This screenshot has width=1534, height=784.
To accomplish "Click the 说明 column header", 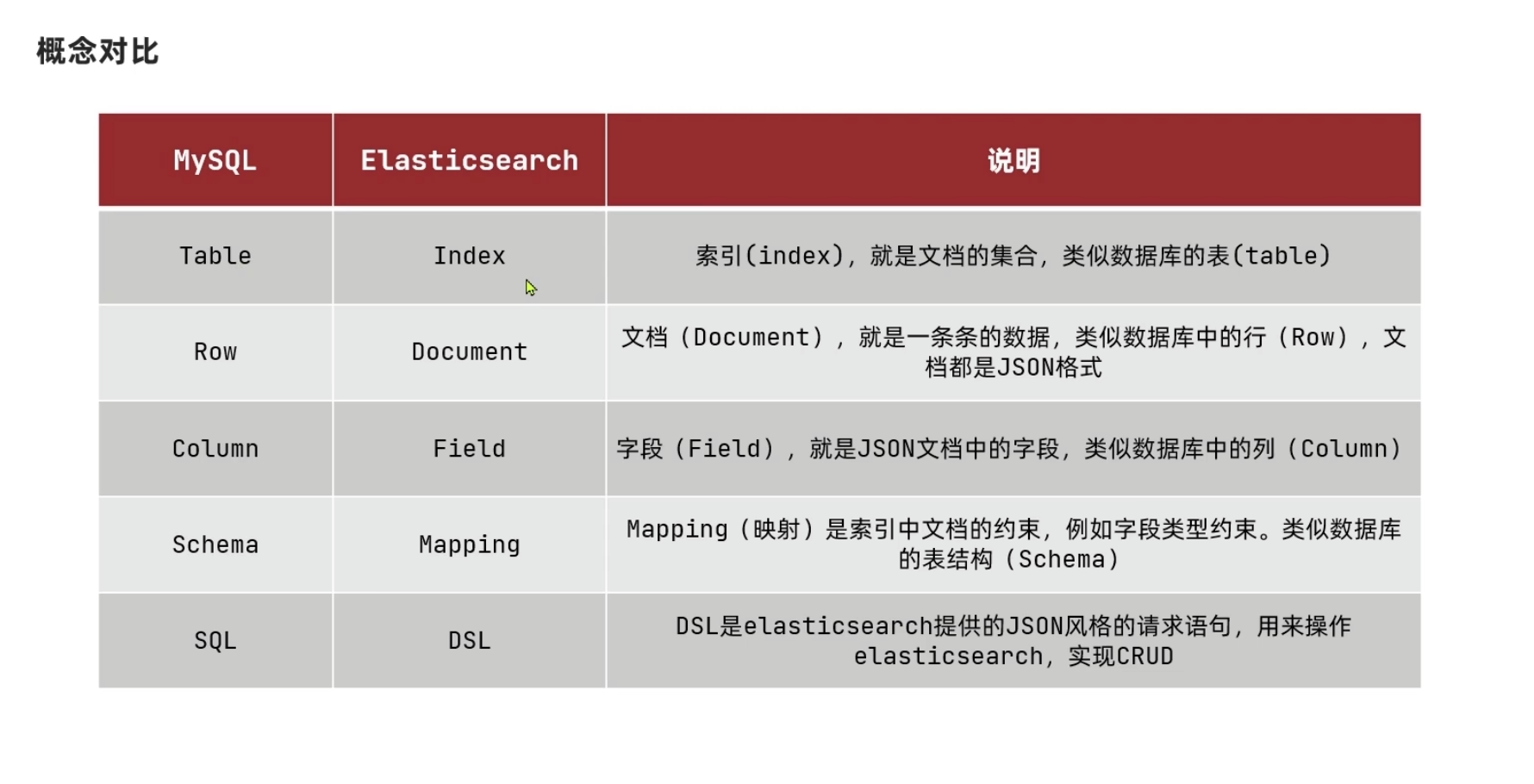I will tap(1013, 161).
